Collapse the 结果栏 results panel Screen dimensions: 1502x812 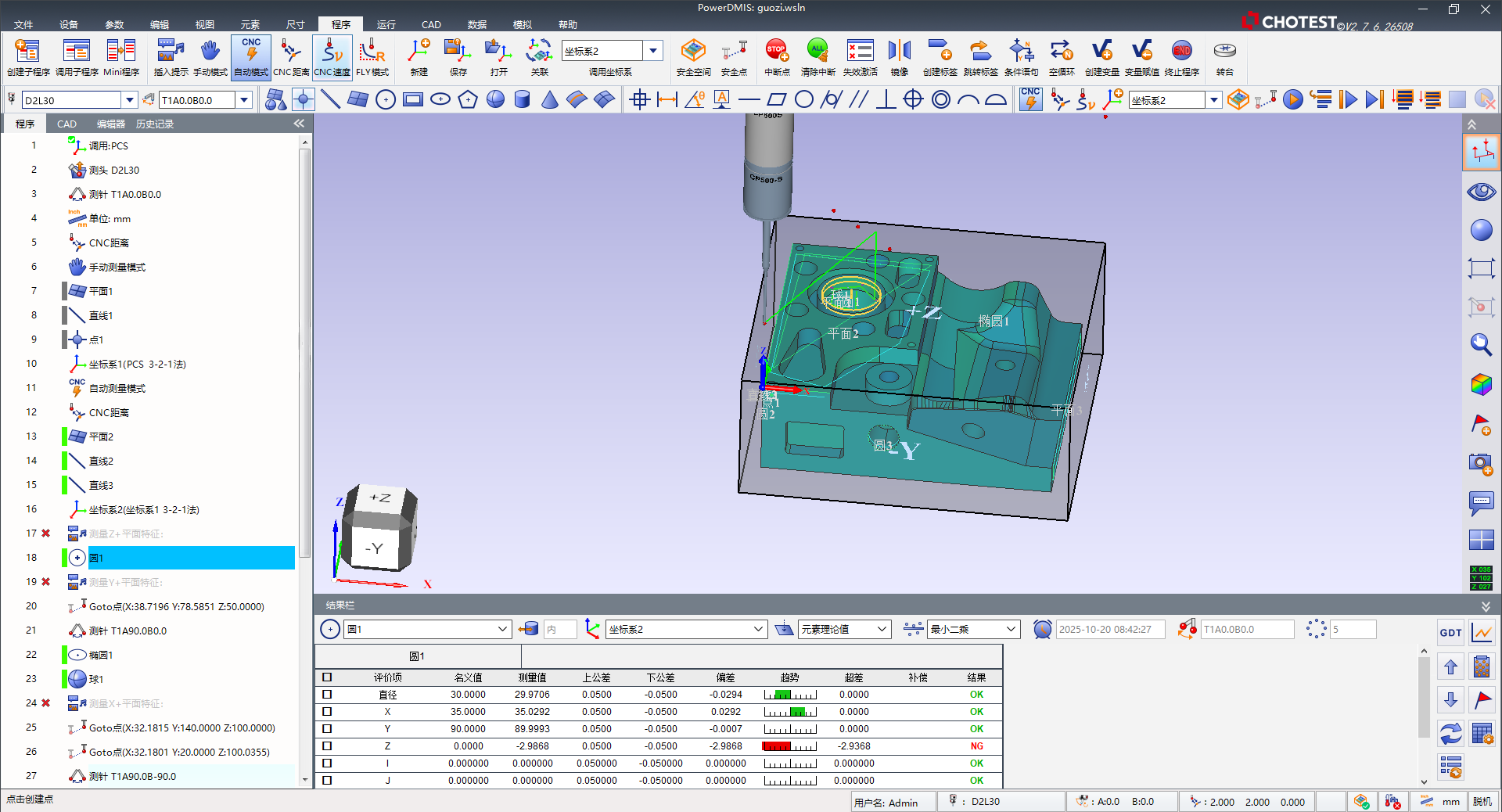(x=1486, y=606)
